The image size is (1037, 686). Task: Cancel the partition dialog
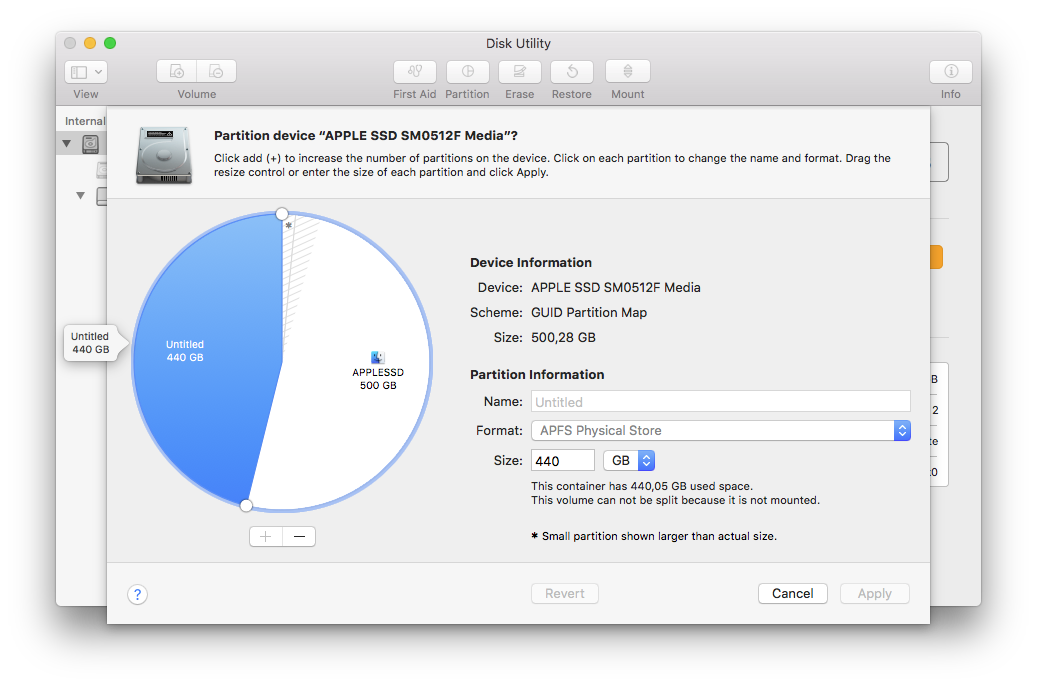coord(793,593)
